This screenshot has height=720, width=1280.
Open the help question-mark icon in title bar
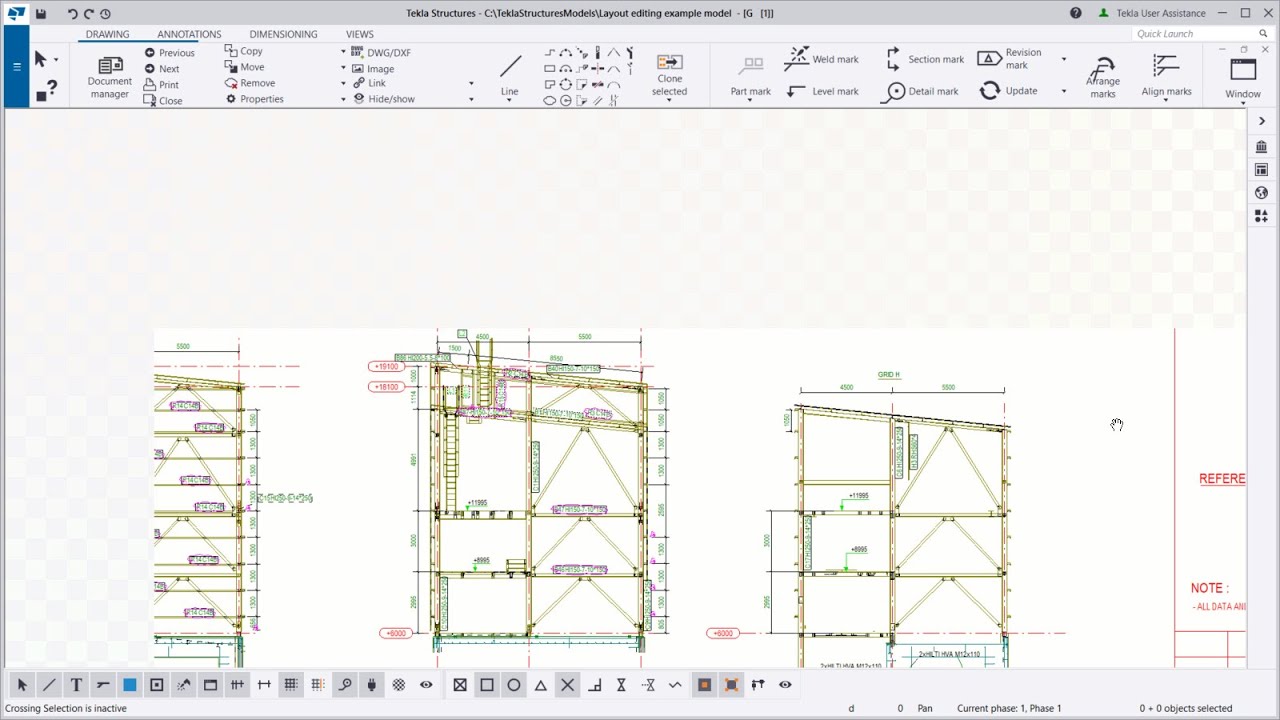1076,13
